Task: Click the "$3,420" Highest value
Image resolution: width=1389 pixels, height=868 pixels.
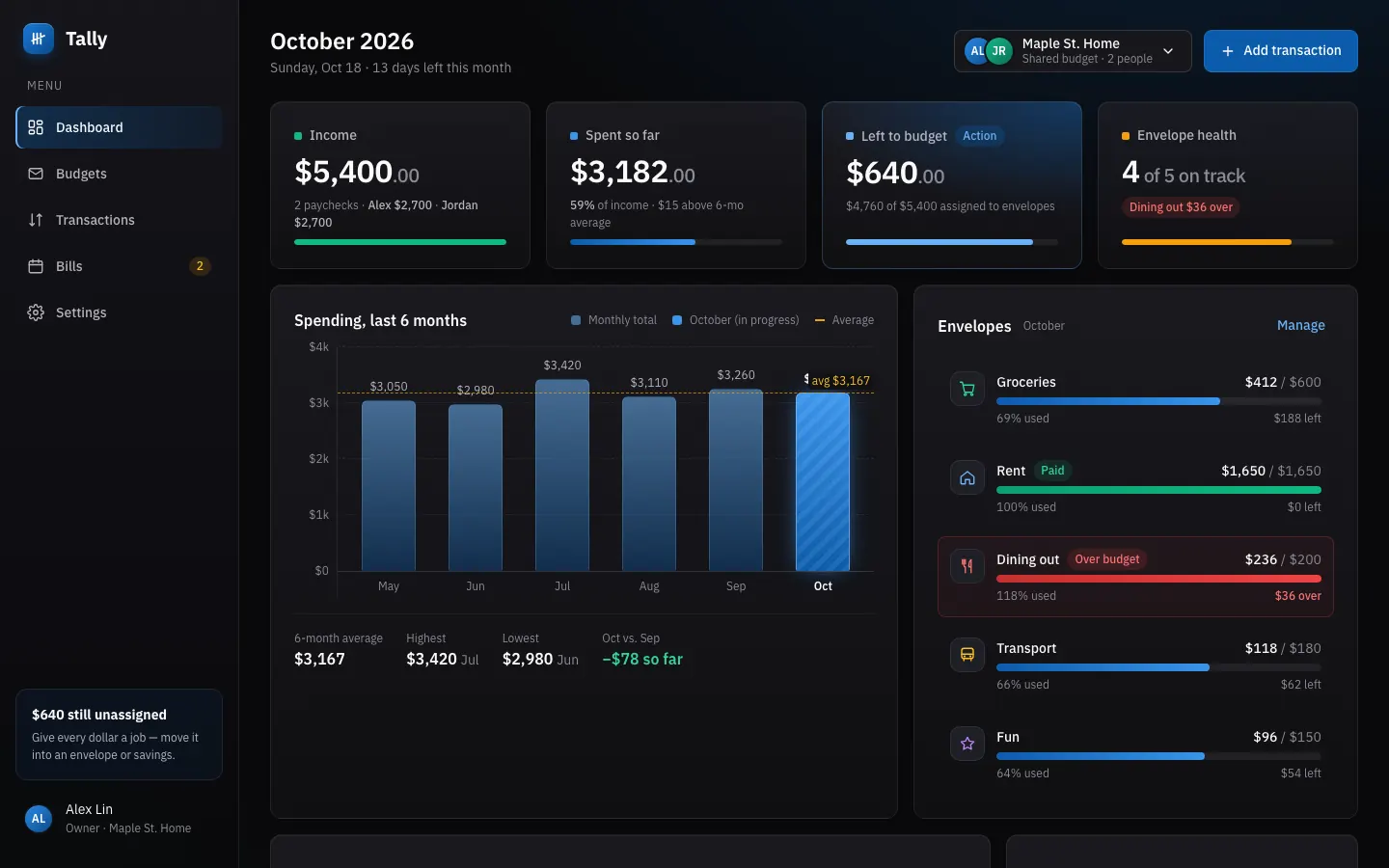Action: tap(431, 660)
